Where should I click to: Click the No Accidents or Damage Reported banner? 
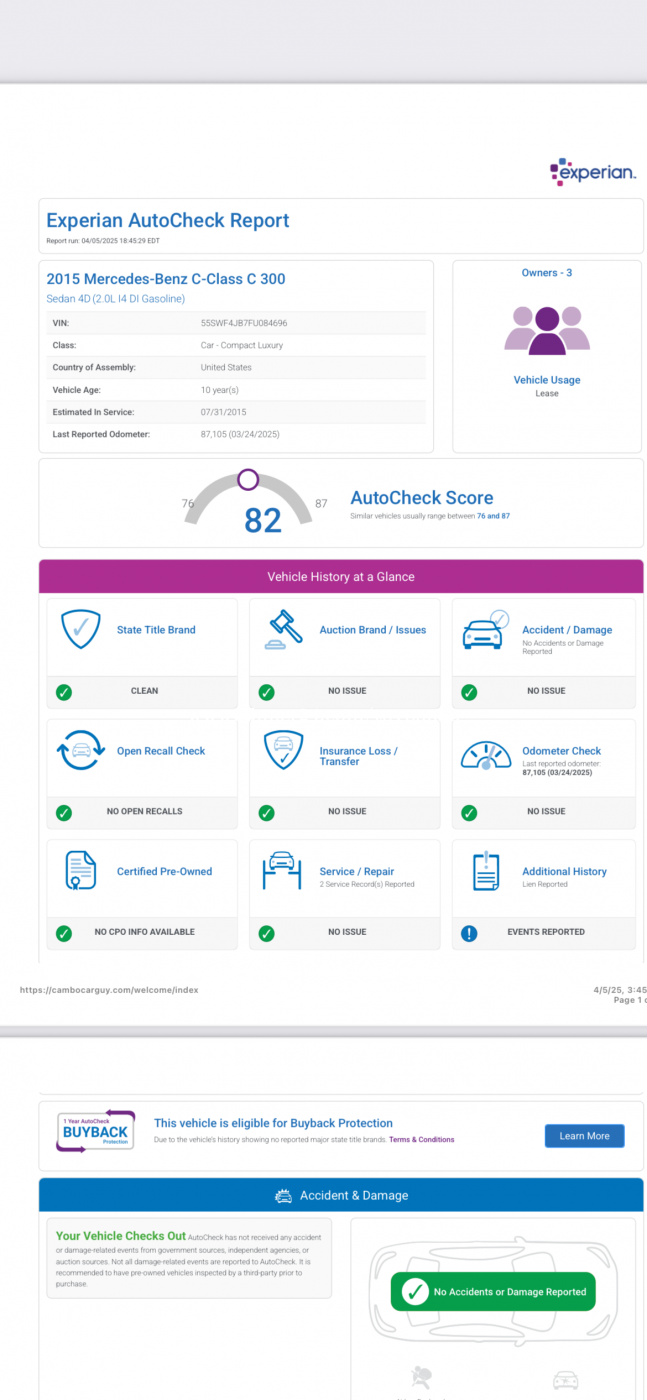coord(492,1292)
